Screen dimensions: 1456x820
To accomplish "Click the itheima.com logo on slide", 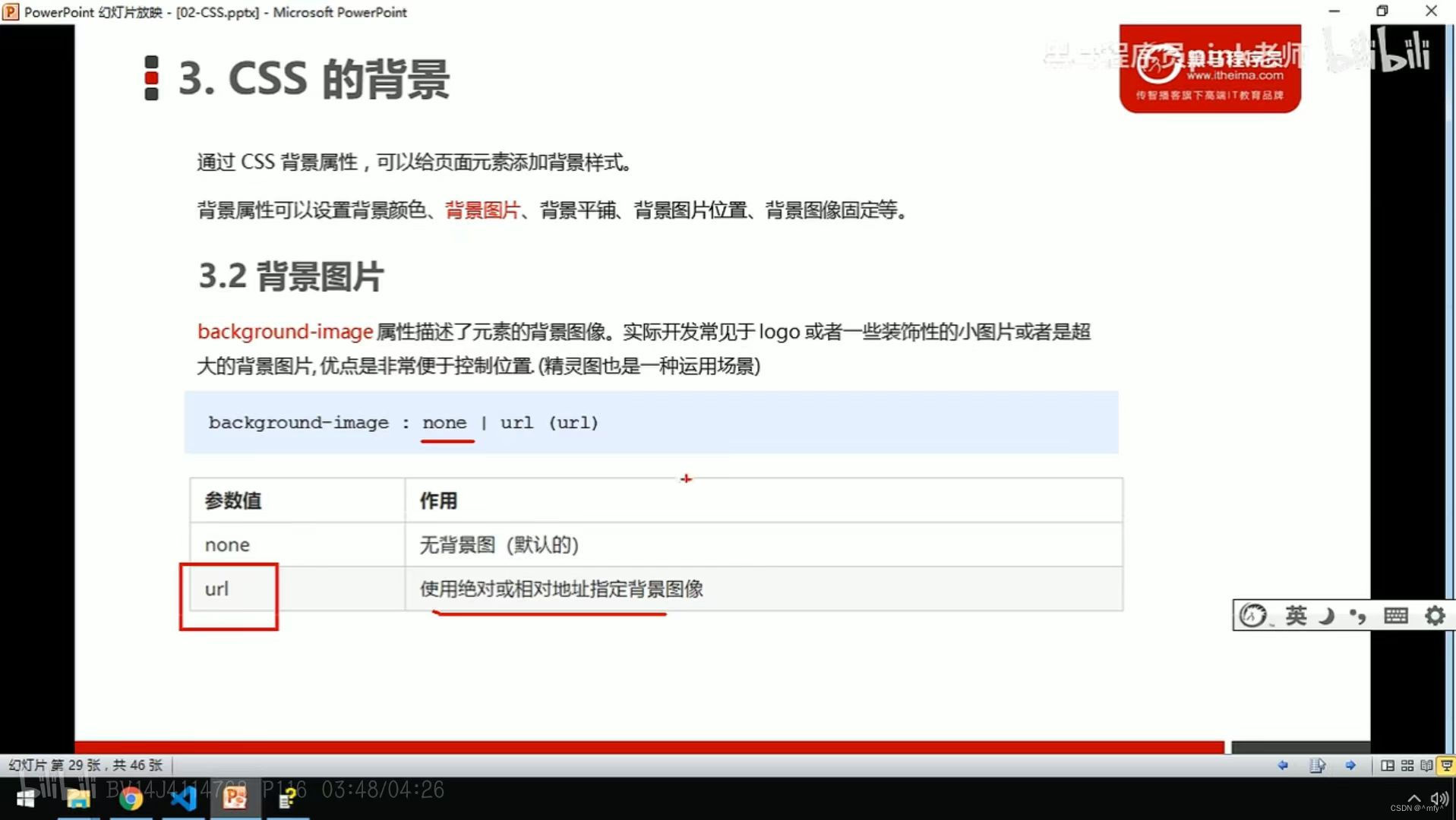I will (x=1210, y=69).
